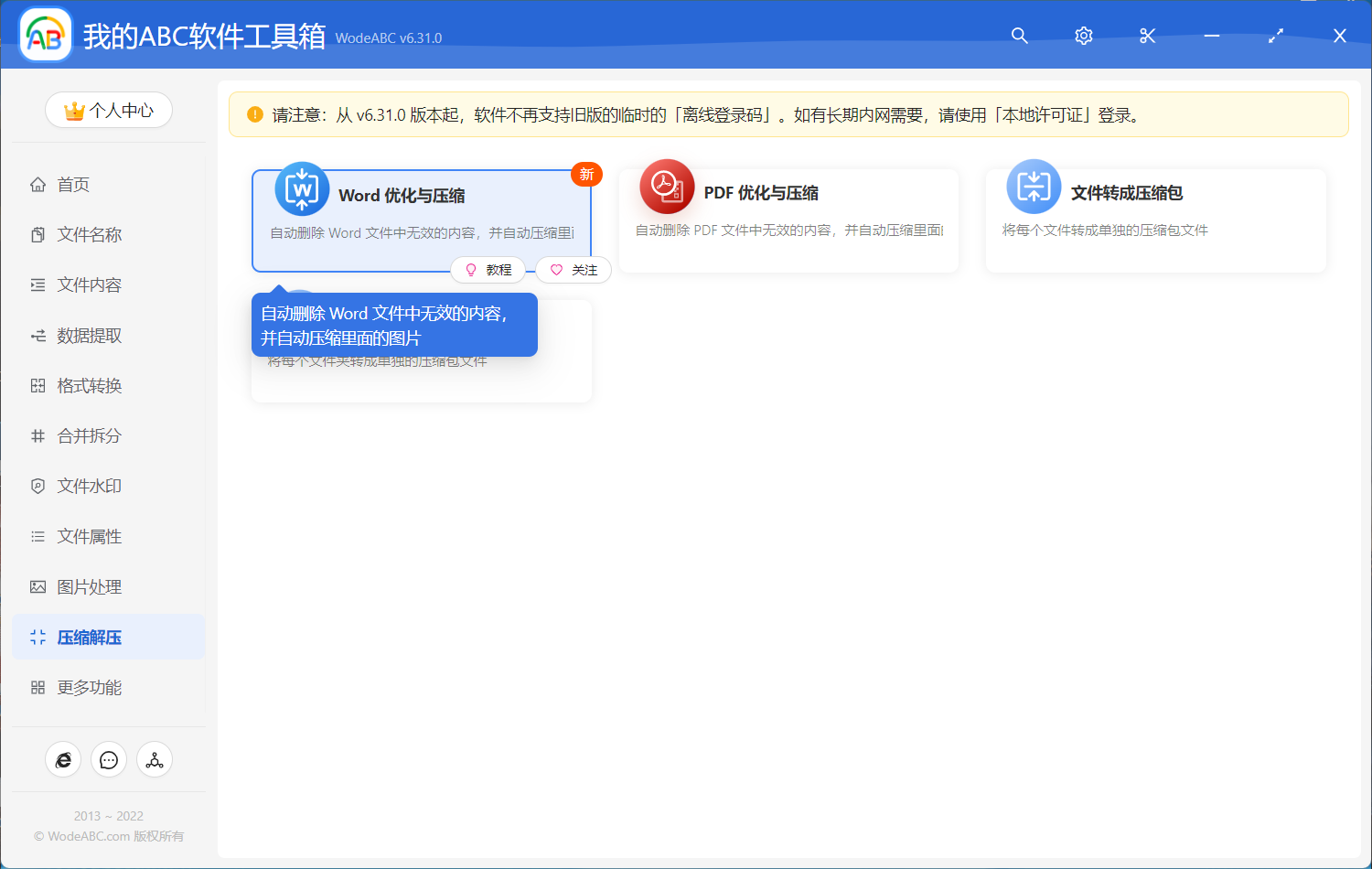
Task: Click the search magnifier icon in the title bar
Action: pos(1019,36)
